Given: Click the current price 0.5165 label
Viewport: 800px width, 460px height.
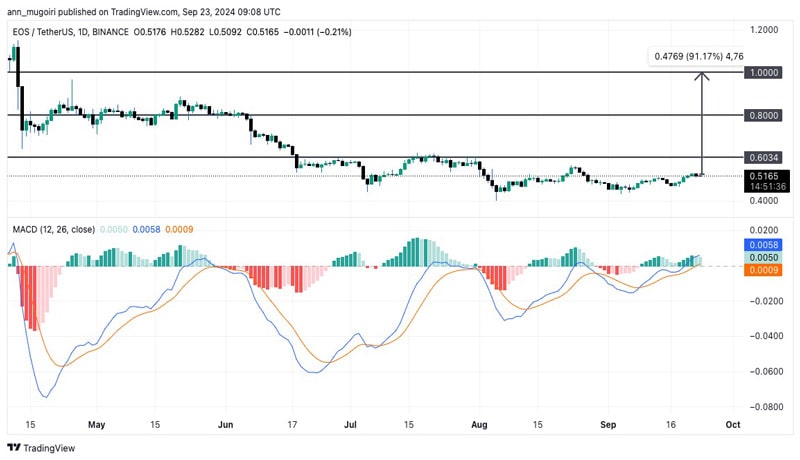Looking at the screenshot, I should 764,176.
